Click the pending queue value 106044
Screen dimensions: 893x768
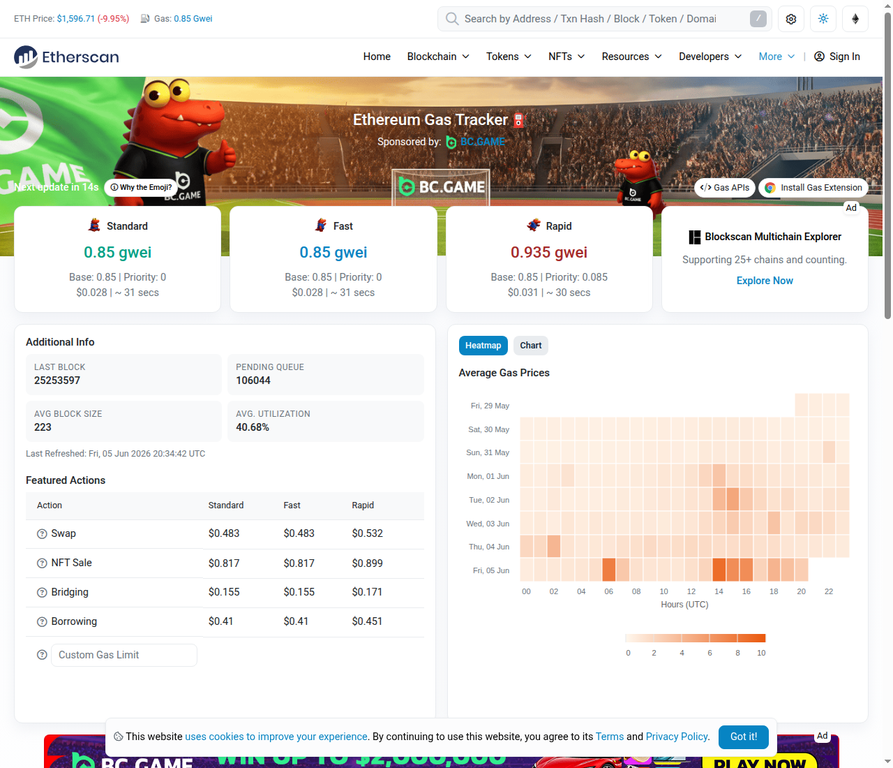tap(253, 380)
